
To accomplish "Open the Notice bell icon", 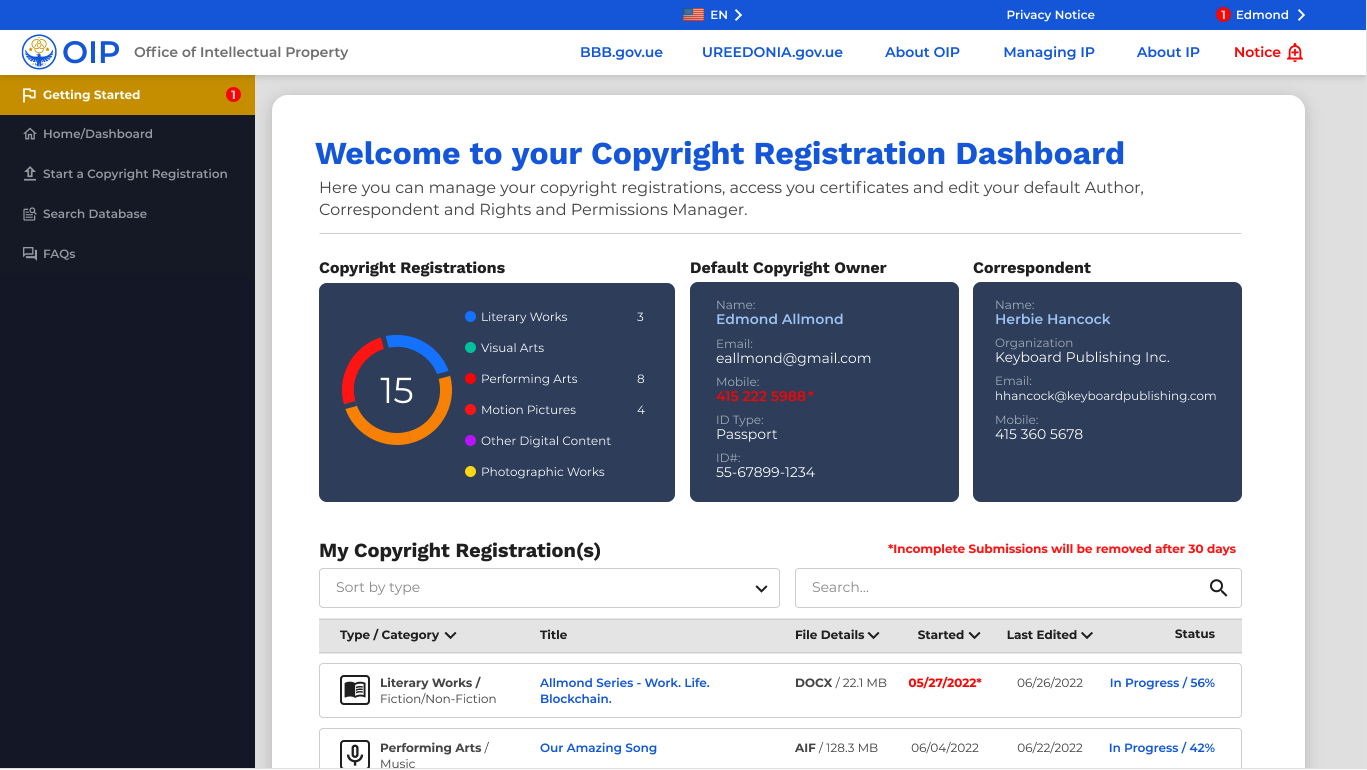I will click(x=1295, y=53).
